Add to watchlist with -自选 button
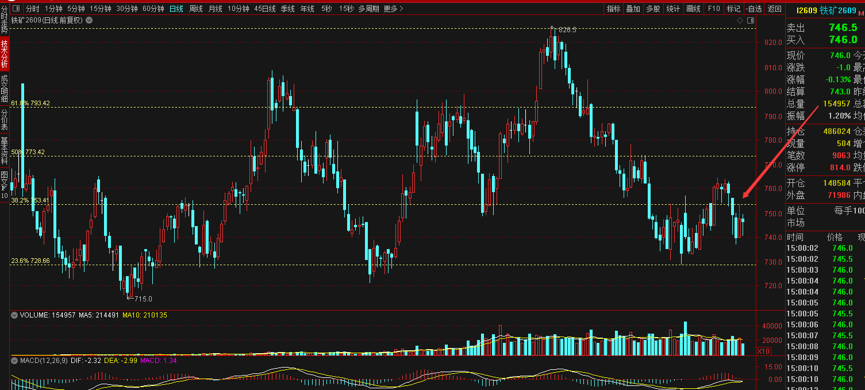The image size is (865, 390). [754, 9]
